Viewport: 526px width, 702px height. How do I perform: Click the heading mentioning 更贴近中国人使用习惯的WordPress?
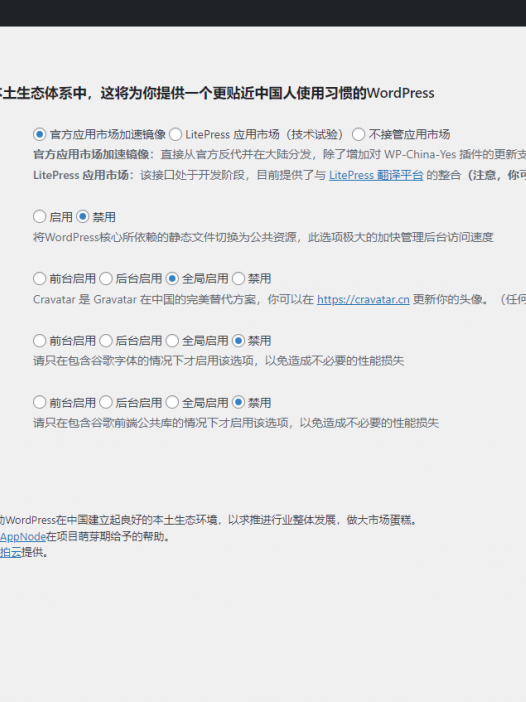point(217,93)
